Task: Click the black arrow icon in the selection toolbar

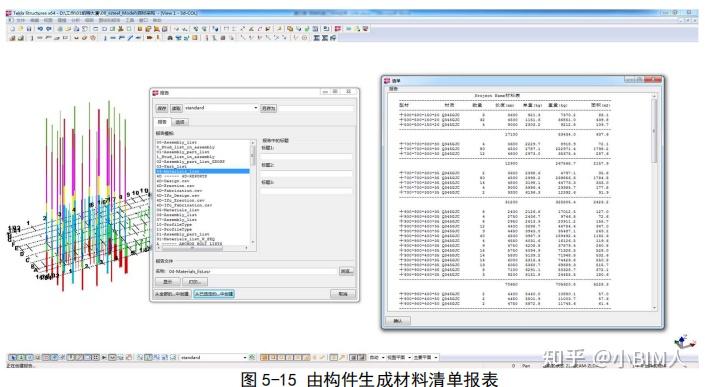Action: coord(104,357)
